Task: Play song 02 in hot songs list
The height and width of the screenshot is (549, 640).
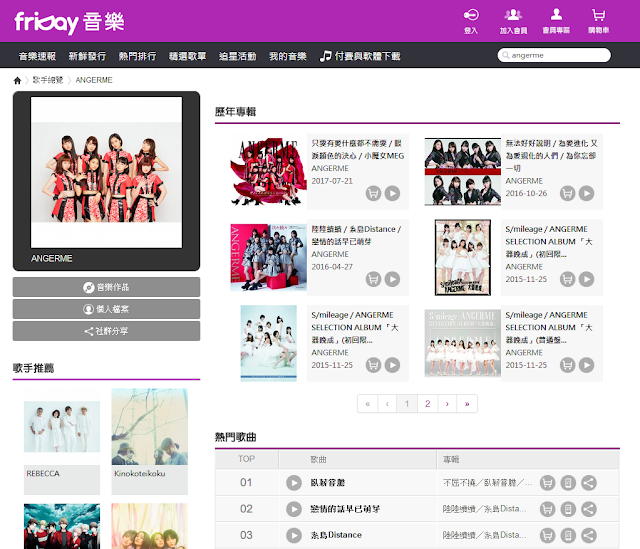Action: point(293,509)
